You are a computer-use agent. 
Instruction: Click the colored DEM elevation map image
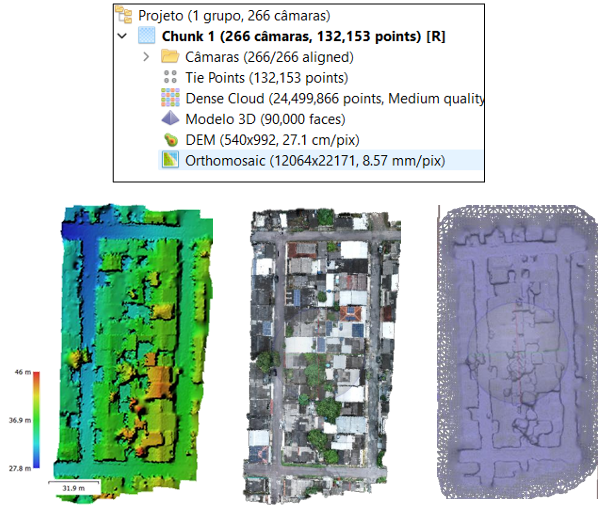[x=133, y=353]
